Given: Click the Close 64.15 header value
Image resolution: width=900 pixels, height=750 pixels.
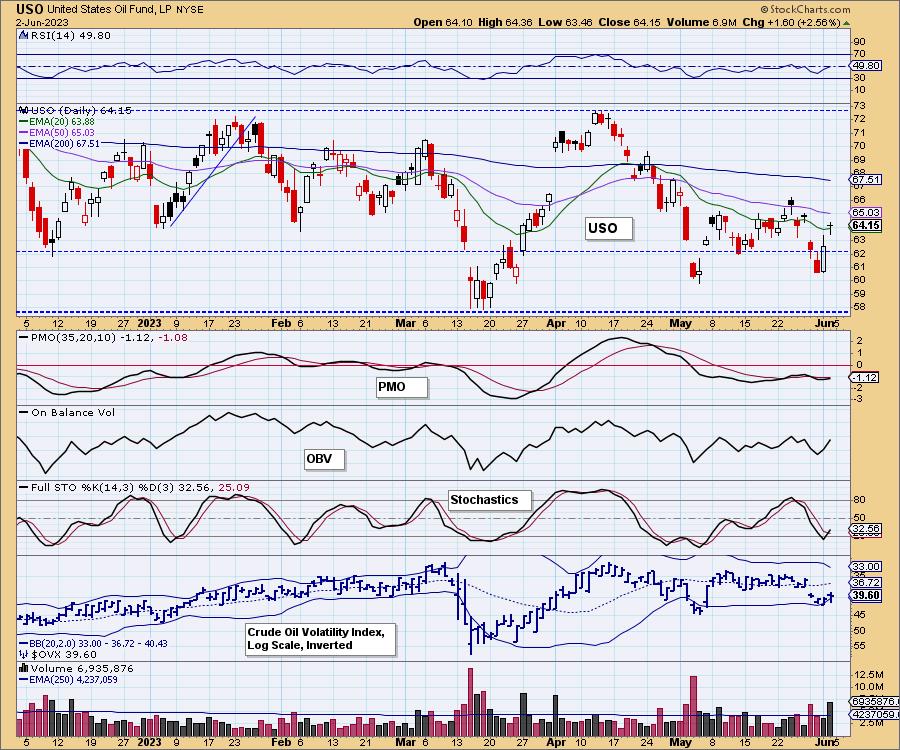Looking at the screenshot, I should [629, 22].
